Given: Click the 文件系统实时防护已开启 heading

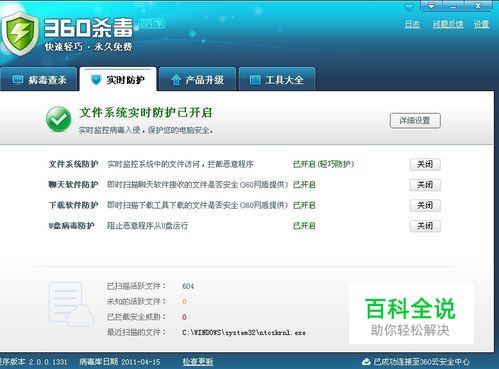Looking at the screenshot, I should coord(146,112).
